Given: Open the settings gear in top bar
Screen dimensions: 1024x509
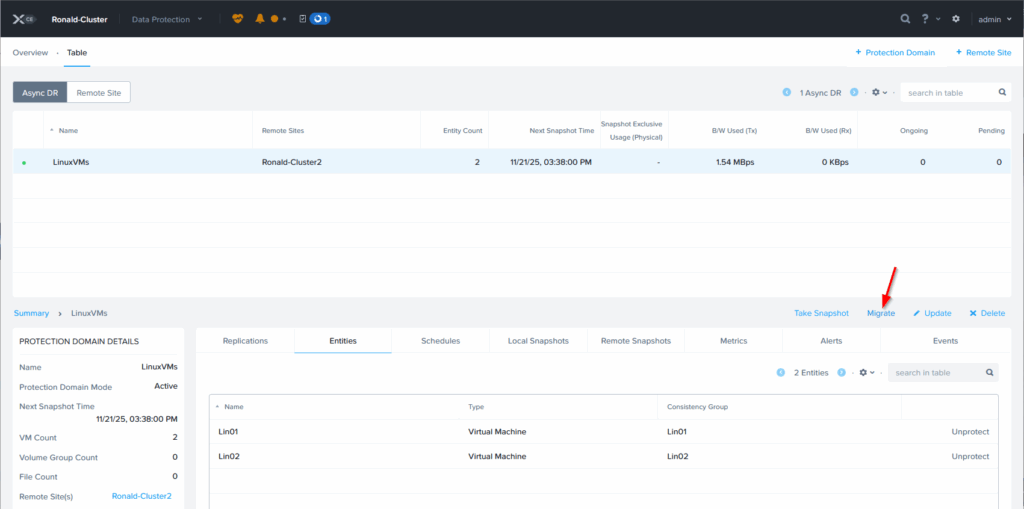Looking at the screenshot, I should tap(956, 19).
